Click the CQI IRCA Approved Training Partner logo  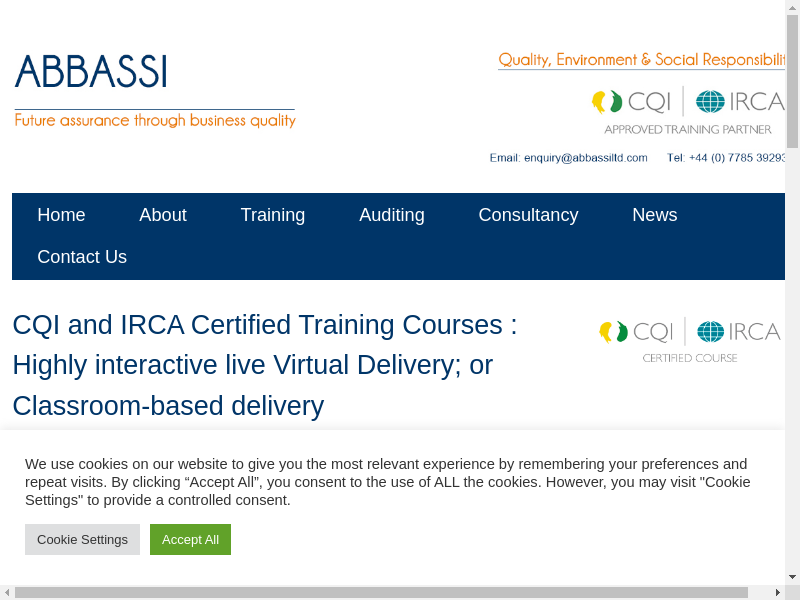[688, 110]
